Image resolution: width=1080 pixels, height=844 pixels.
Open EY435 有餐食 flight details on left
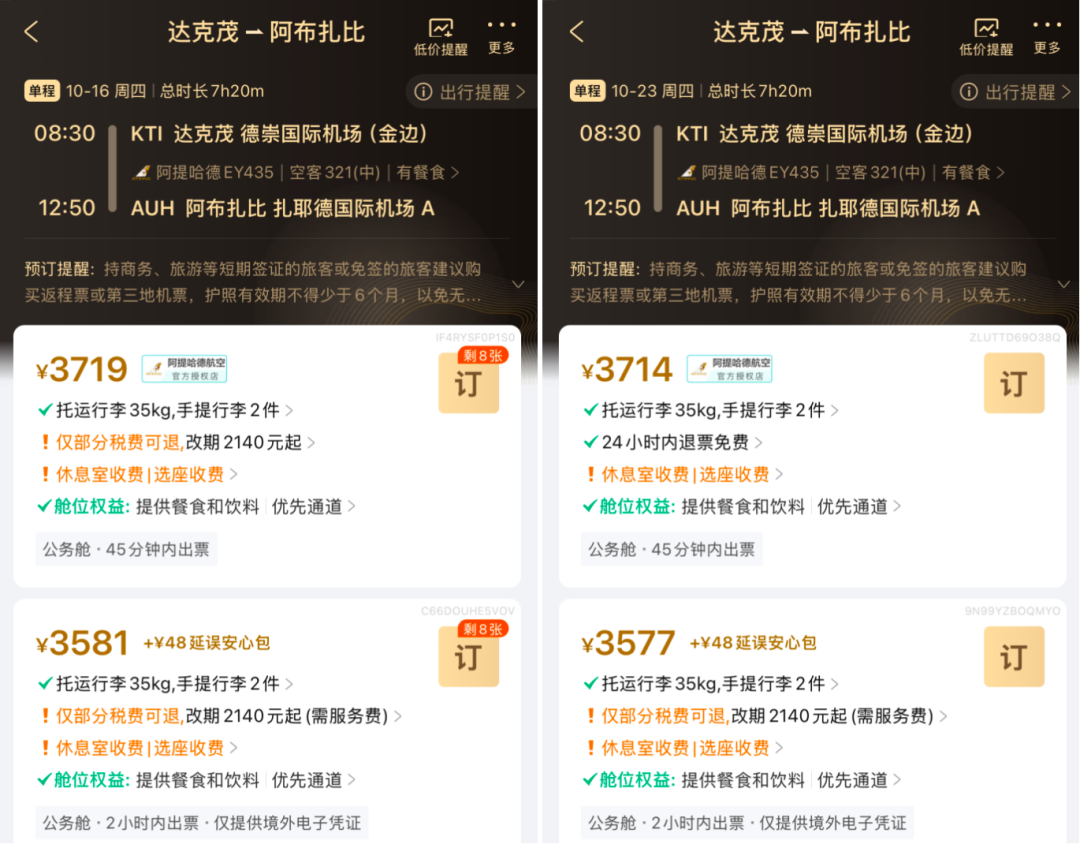[x=296, y=172]
